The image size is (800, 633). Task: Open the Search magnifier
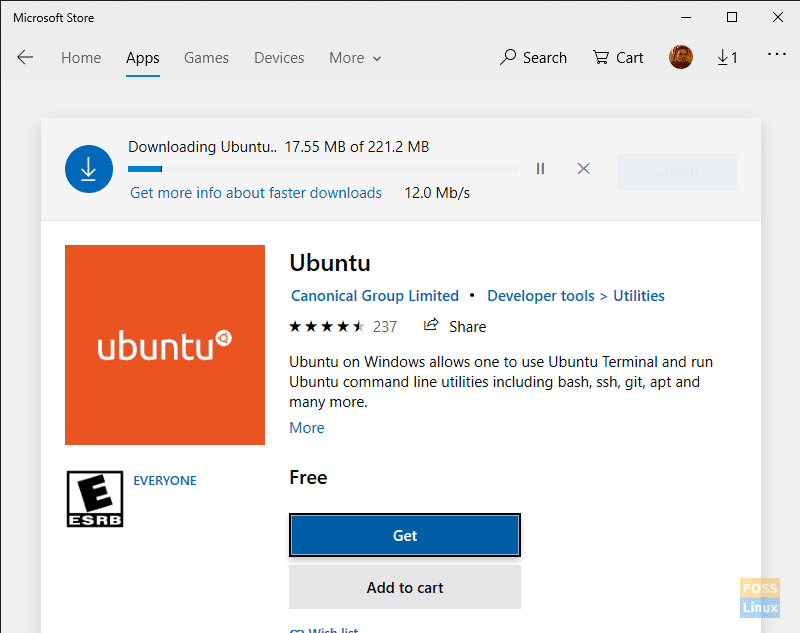pos(533,57)
